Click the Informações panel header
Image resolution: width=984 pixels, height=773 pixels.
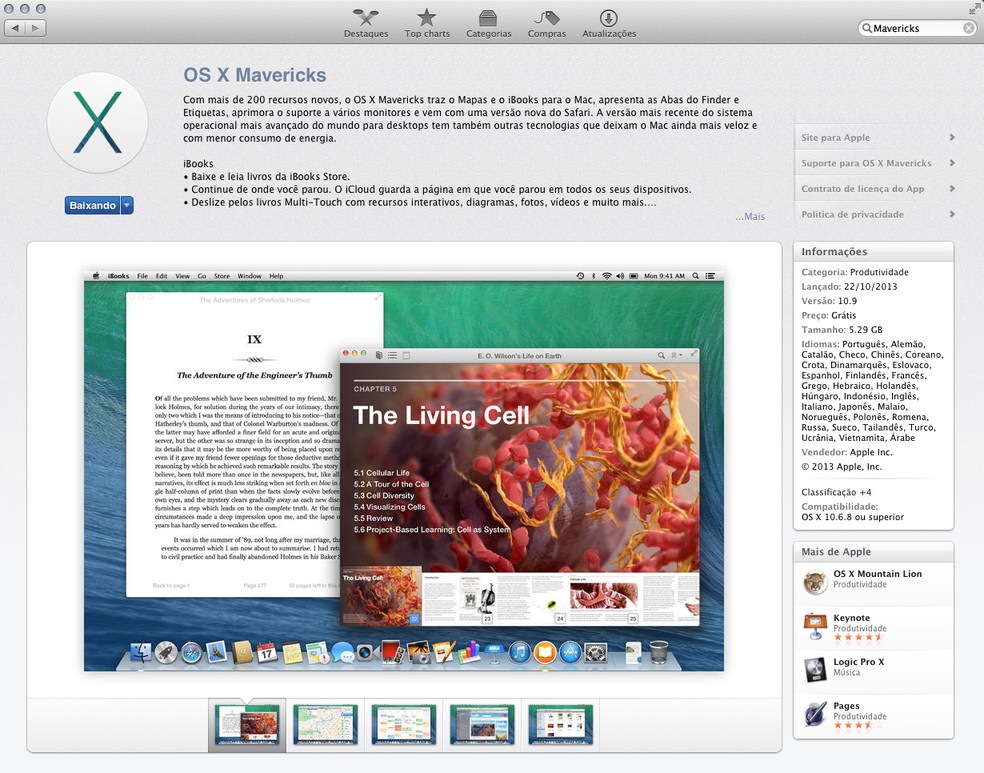(x=874, y=252)
